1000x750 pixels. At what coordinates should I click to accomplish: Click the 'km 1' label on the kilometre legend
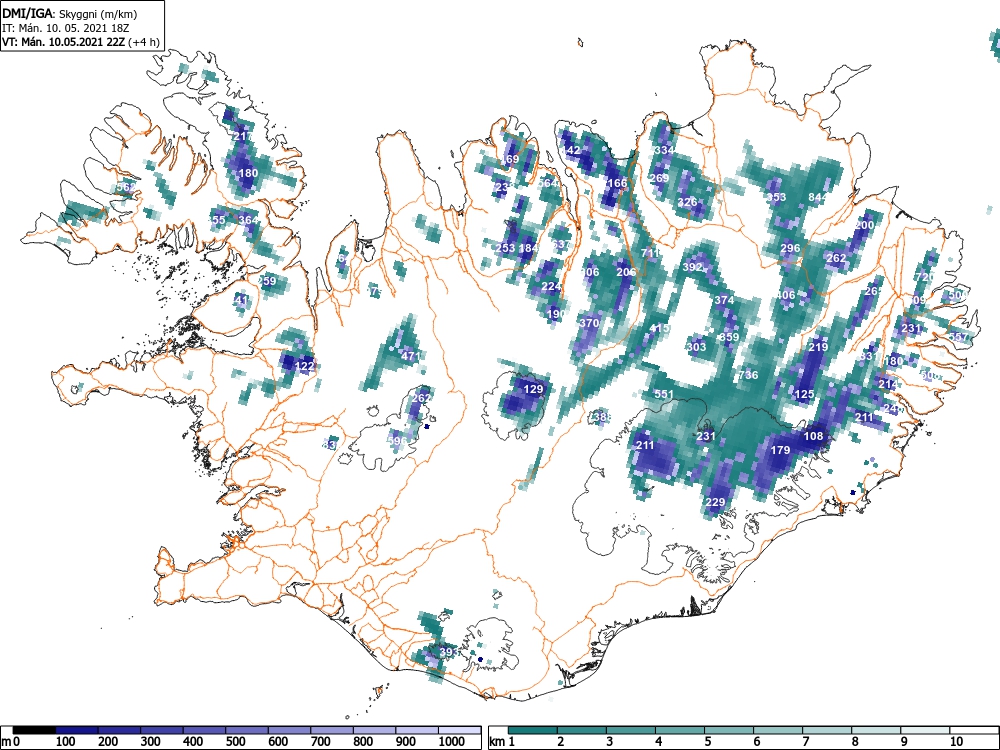pos(503,742)
